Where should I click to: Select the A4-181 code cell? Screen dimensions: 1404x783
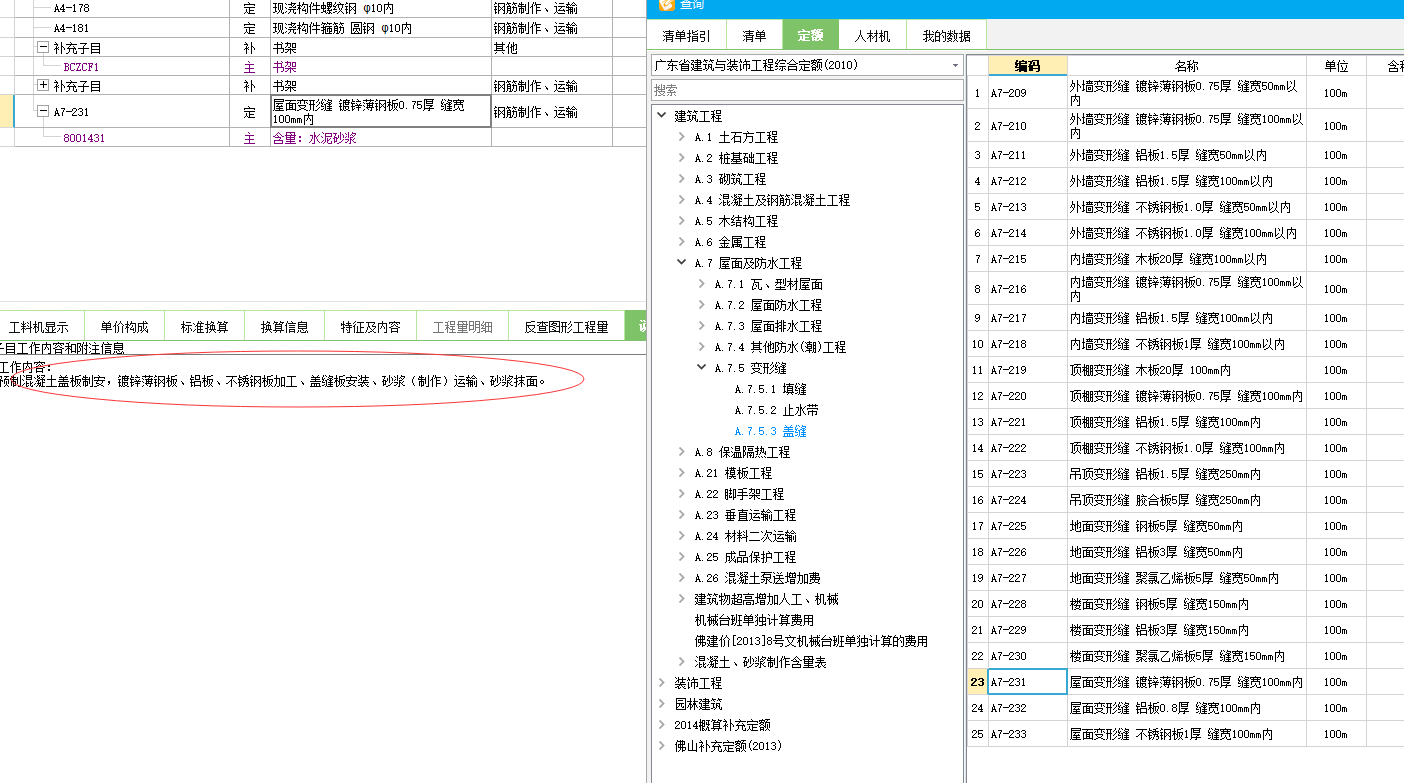[71, 28]
